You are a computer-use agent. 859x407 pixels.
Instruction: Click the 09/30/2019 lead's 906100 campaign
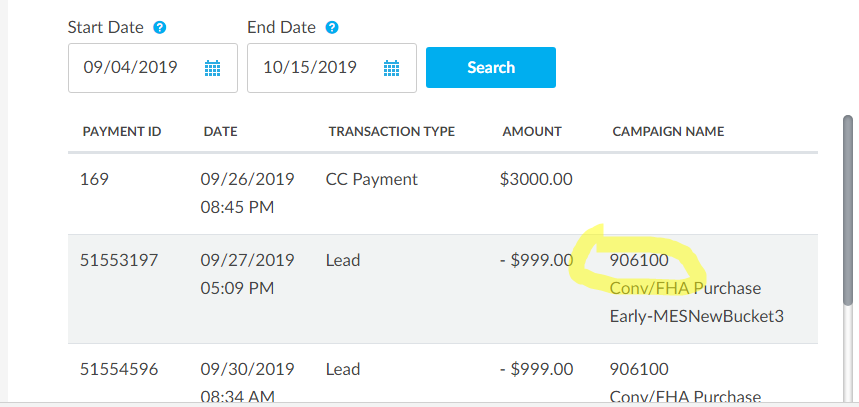pyautogui.click(x=639, y=369)
